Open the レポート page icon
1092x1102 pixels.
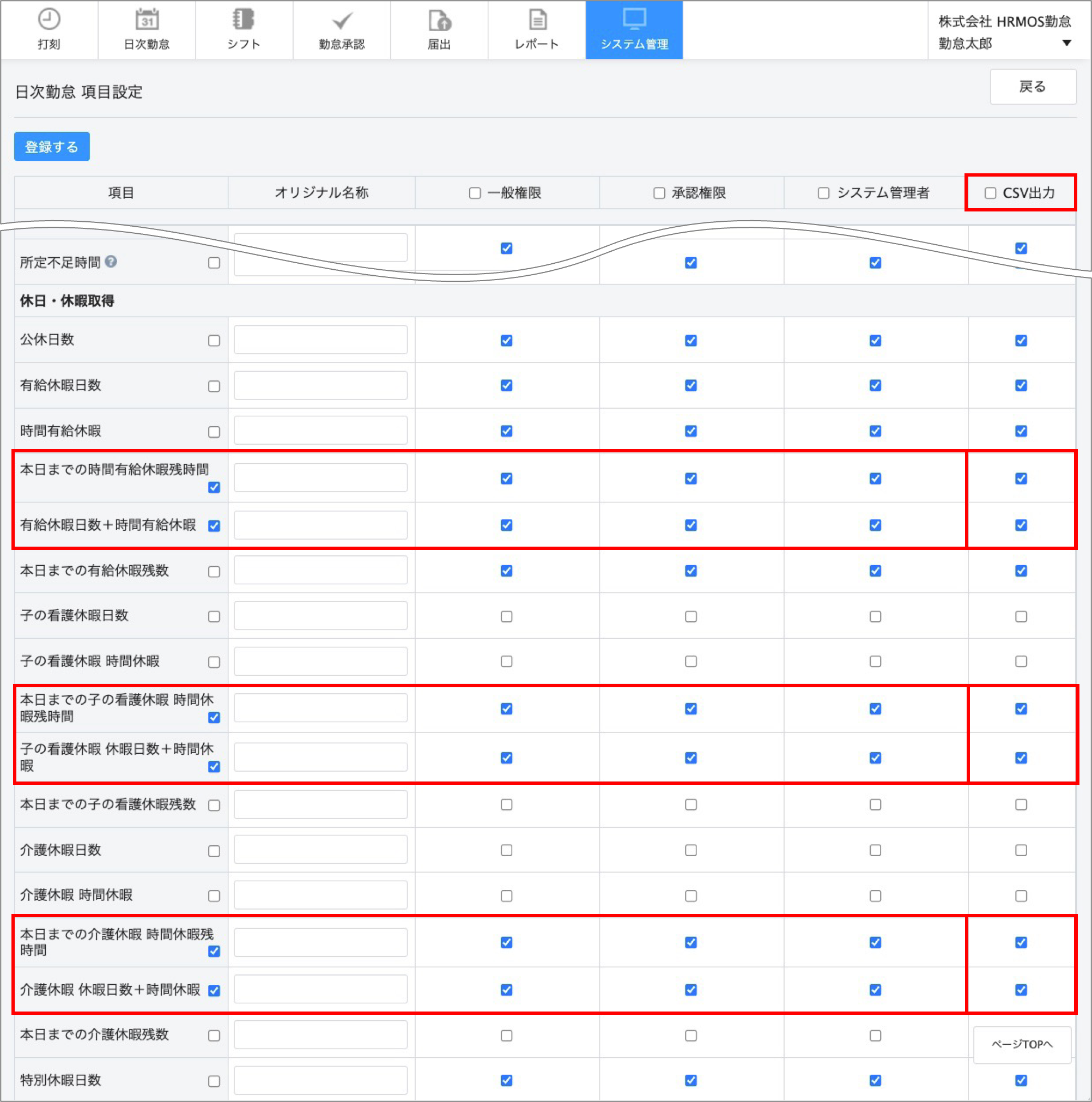537,20
